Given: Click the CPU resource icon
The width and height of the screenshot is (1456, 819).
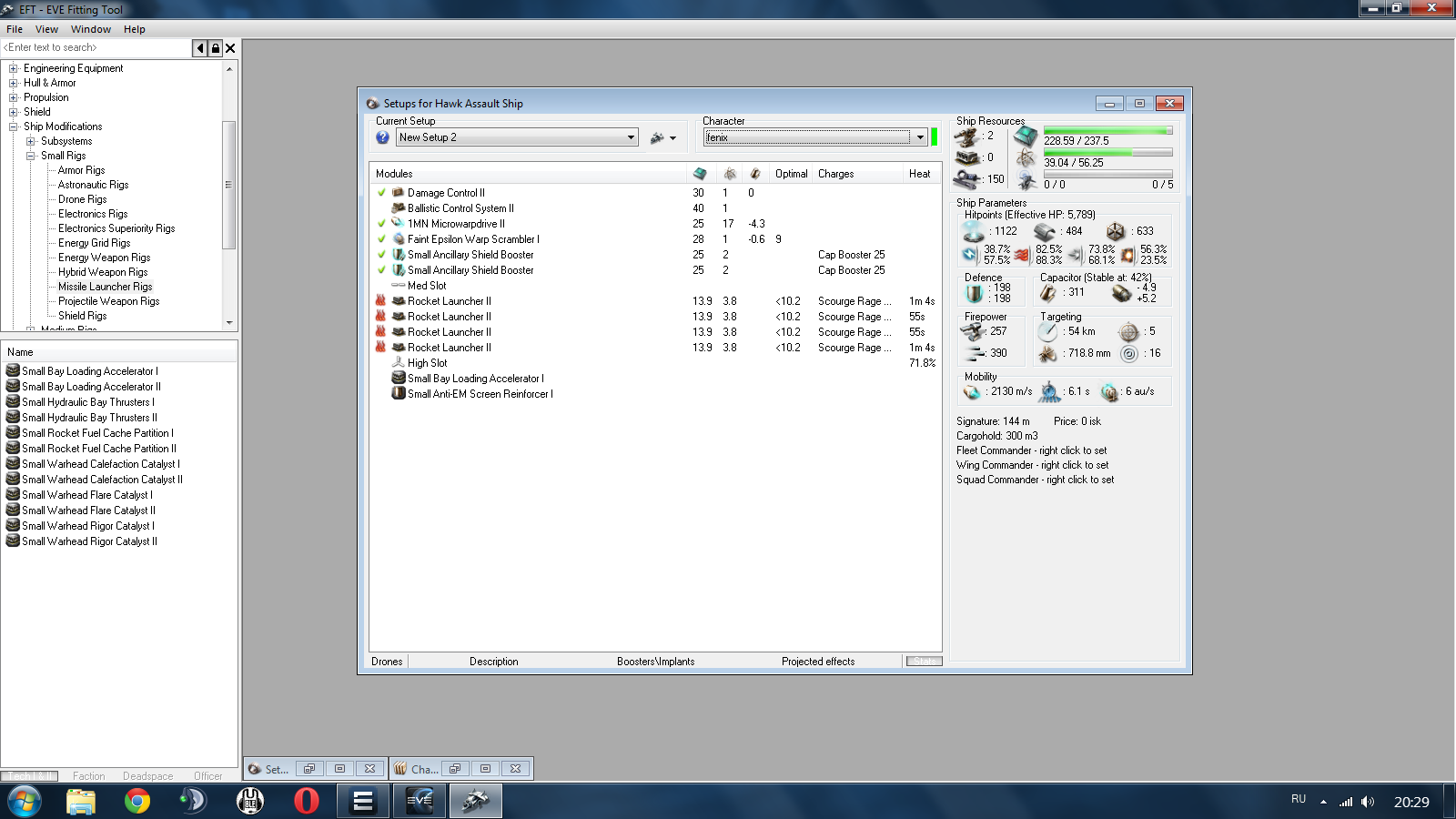Looking at the screenshot, I should pyautogui.click(x=1026, y=136).
